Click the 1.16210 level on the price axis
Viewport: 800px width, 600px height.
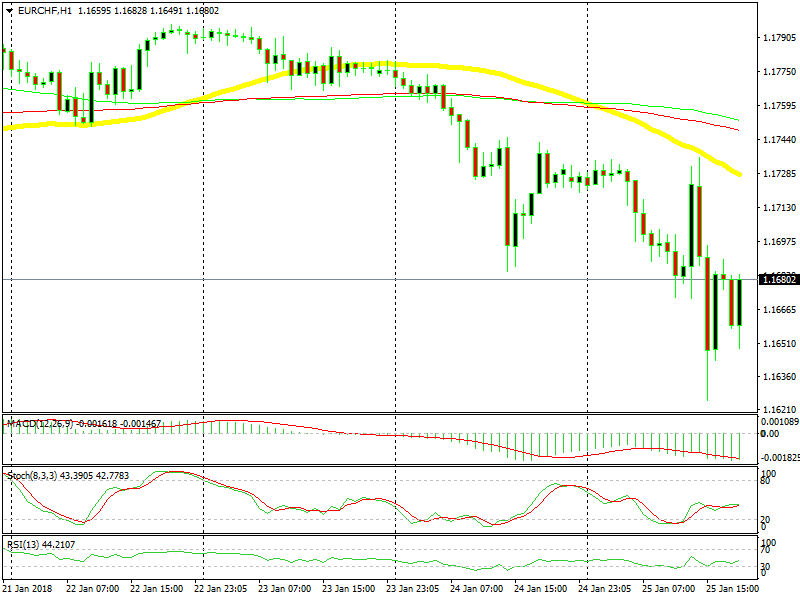click(779, 409)
